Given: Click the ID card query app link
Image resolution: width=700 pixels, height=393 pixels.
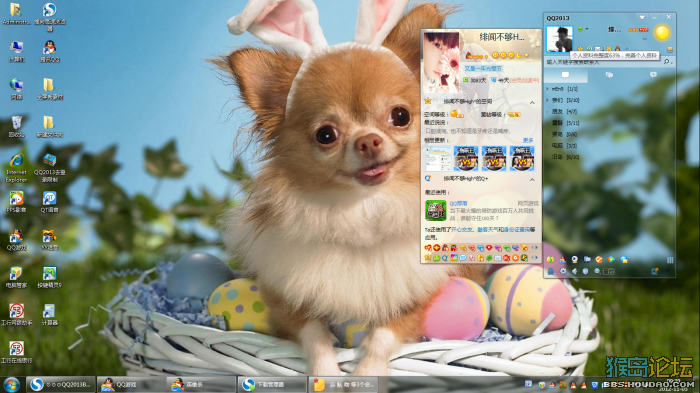Looking at the screenshot, I should [x=517, y=230].
